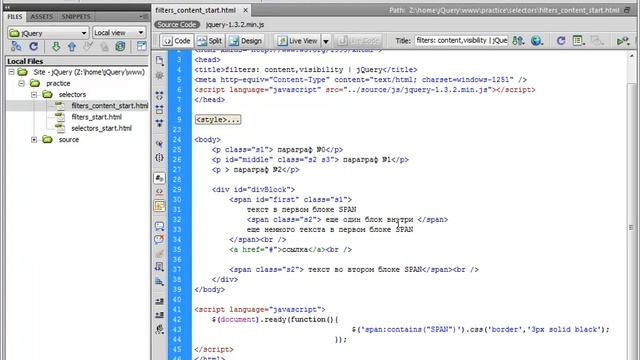Click the scroll-up arrow of code scrollbar
Screen dimensions: 640x360
click(632, 56)
